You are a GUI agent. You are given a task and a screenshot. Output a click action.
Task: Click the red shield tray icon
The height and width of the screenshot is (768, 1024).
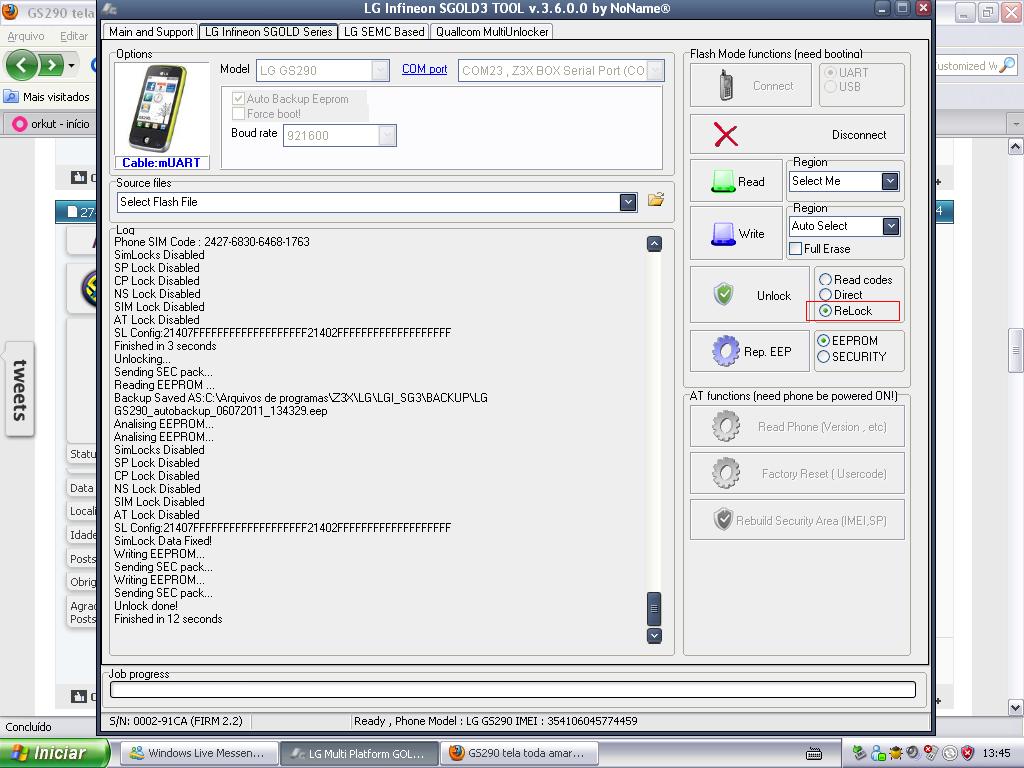(967, 753)
